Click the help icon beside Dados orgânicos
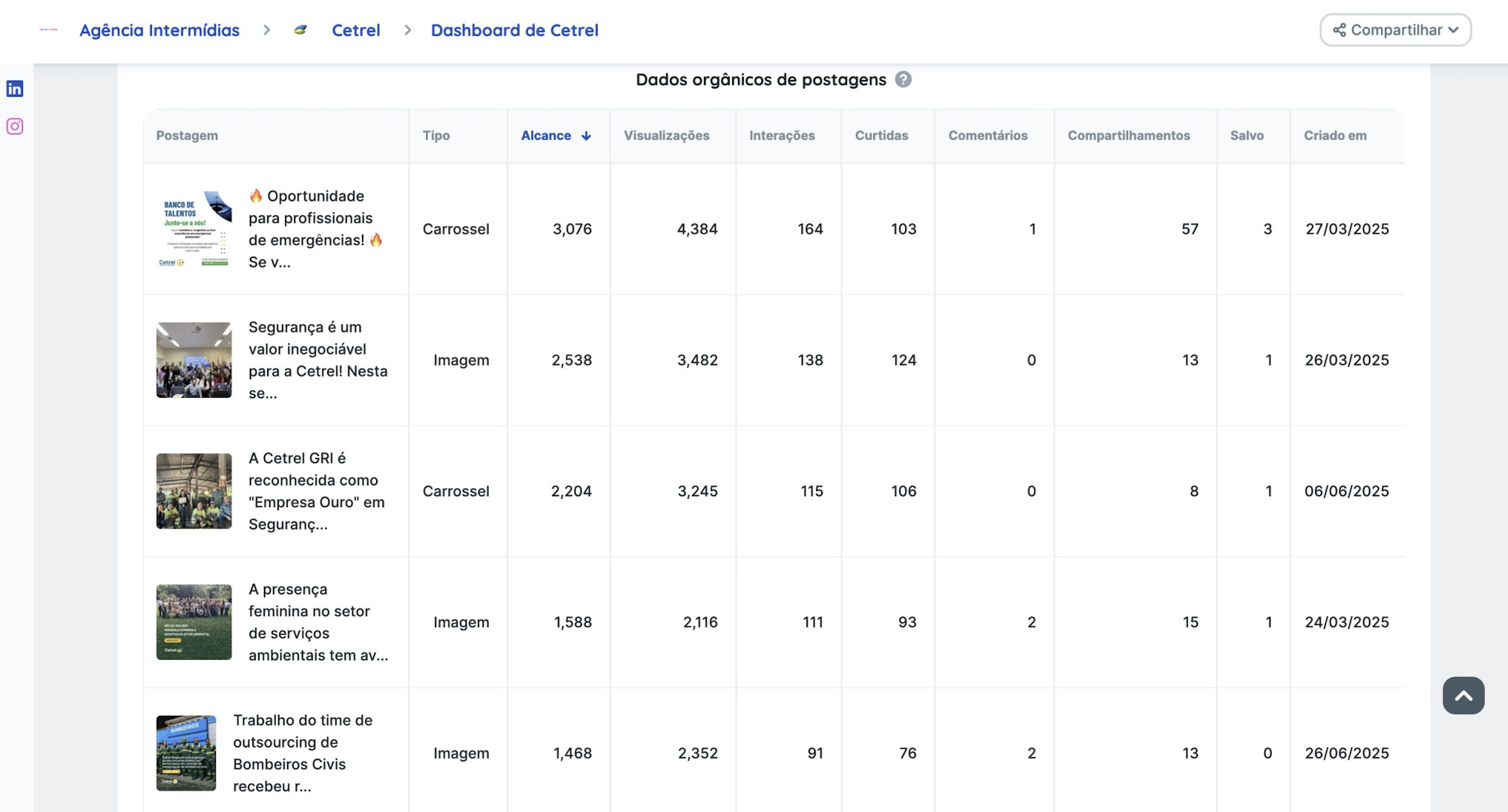This screenshot has height=812, width=1508. click(903, 79)
